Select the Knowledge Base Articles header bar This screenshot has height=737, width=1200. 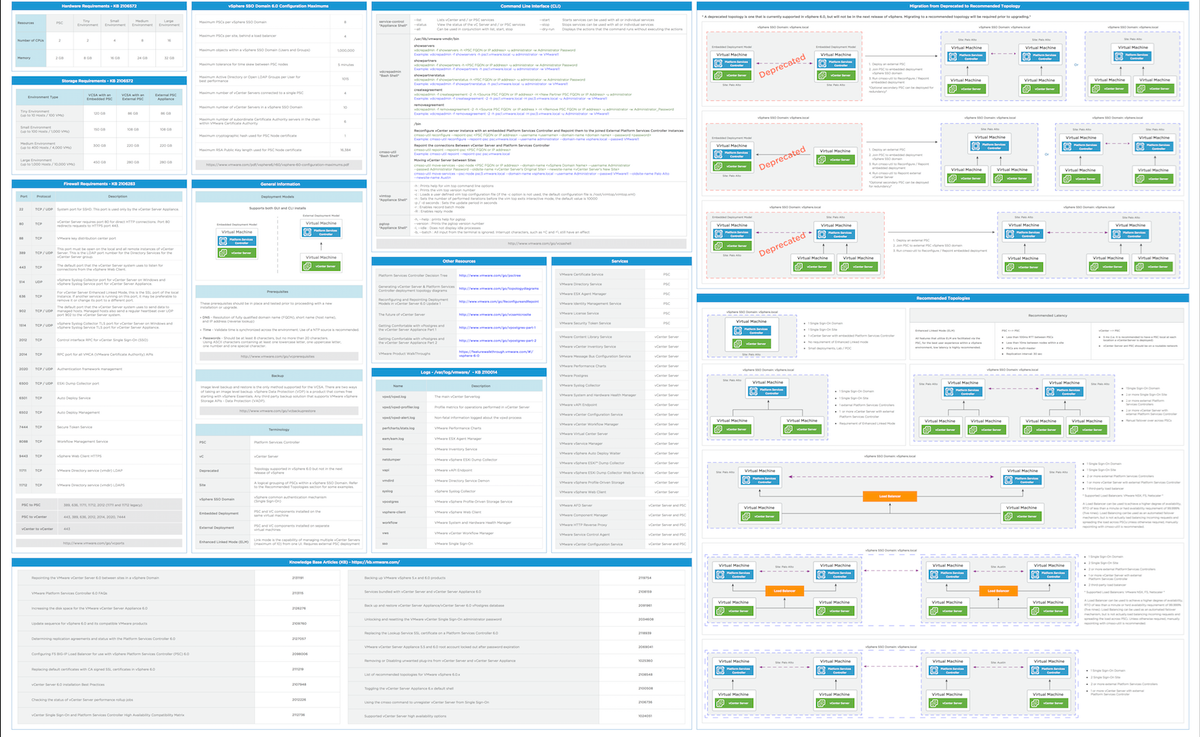point(347,563)
